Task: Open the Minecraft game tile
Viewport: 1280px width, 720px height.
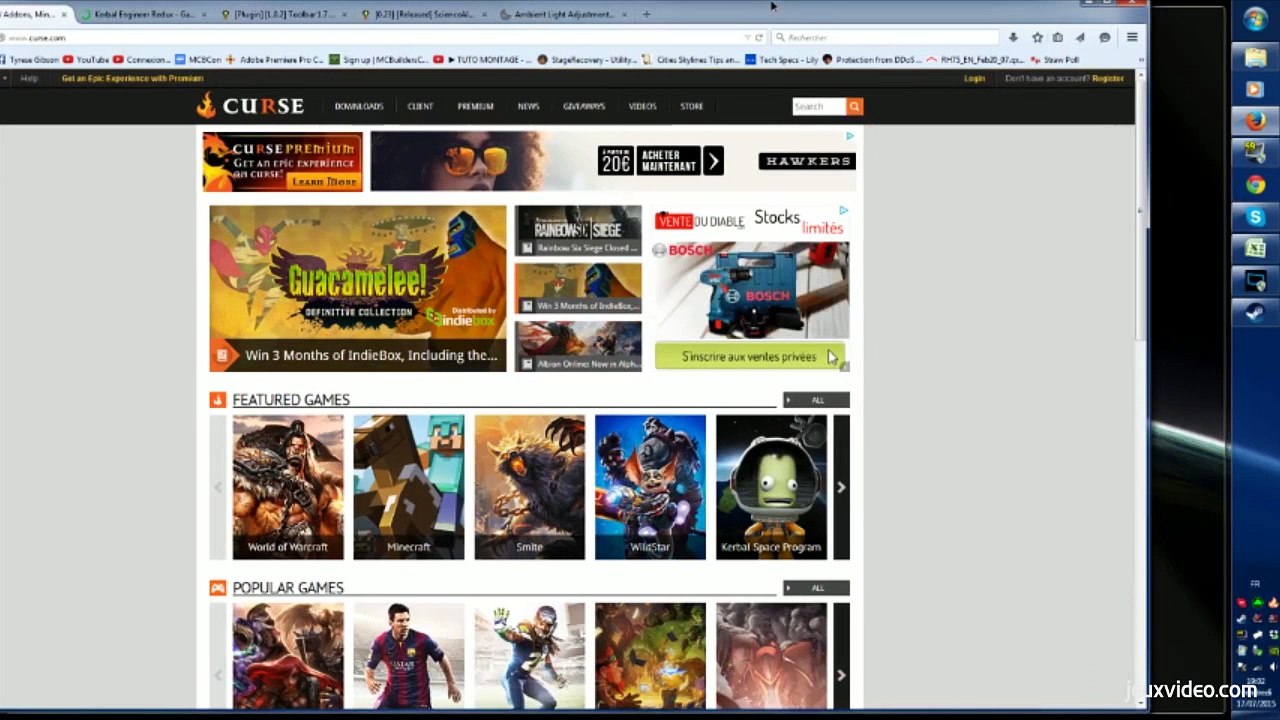Action: click(408, 487)
